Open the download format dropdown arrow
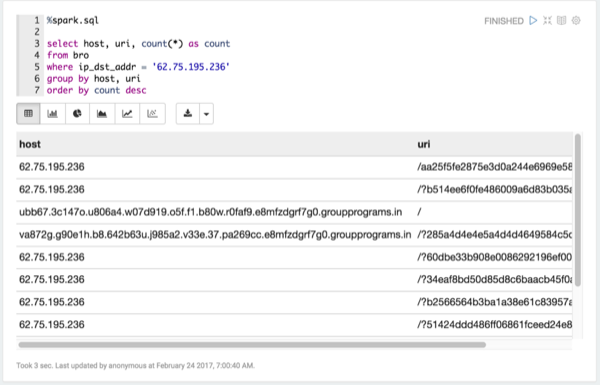The height and width of the screenshot is (385, 600). pyautogui.click(x=206, y=114)
